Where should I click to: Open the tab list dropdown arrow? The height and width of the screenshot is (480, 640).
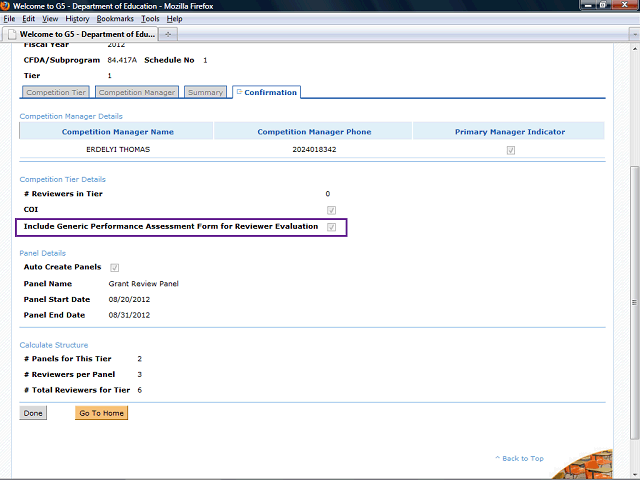tap(634, 34)
